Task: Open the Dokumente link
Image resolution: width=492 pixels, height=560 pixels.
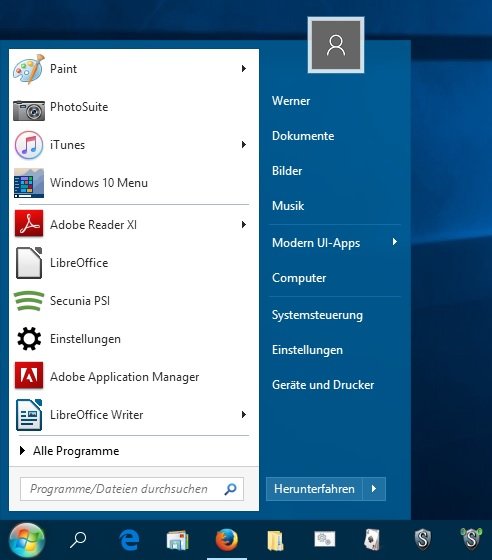Action: click(303, 136)
